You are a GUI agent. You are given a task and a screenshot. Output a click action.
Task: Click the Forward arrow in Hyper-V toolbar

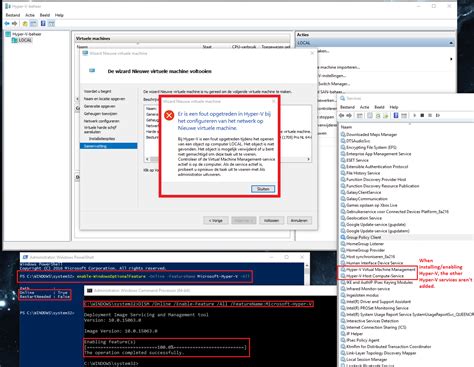coord(14,24)
